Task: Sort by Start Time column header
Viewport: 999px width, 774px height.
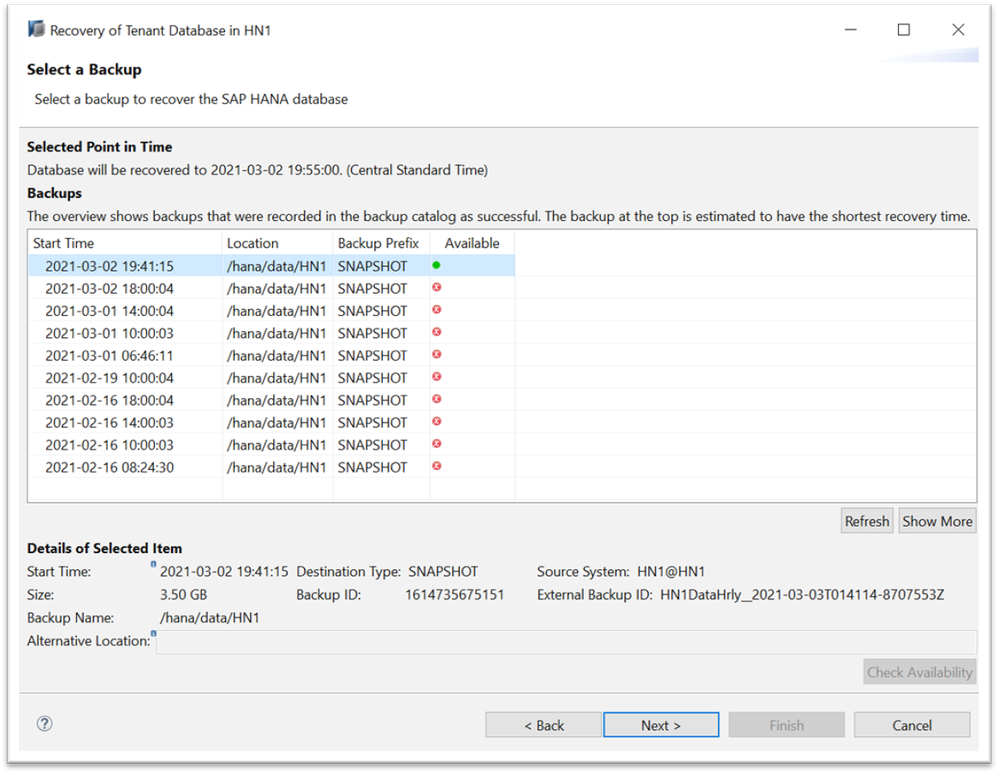Action: tap(125, 243)
